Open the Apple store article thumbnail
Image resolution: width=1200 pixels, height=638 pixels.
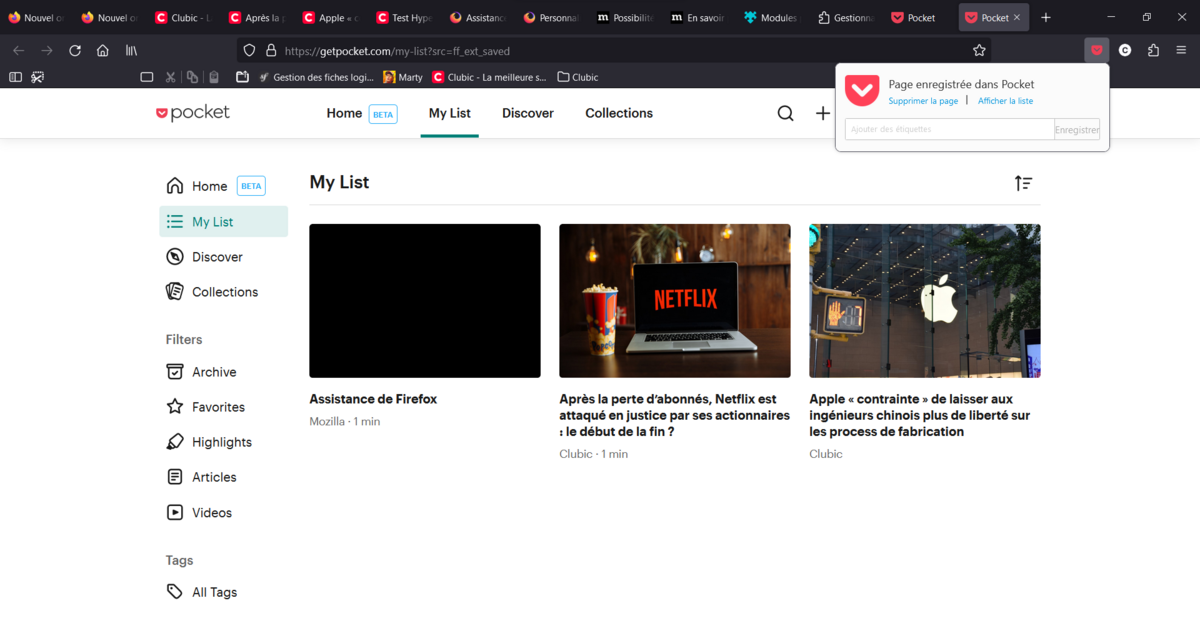click(925, 301)
